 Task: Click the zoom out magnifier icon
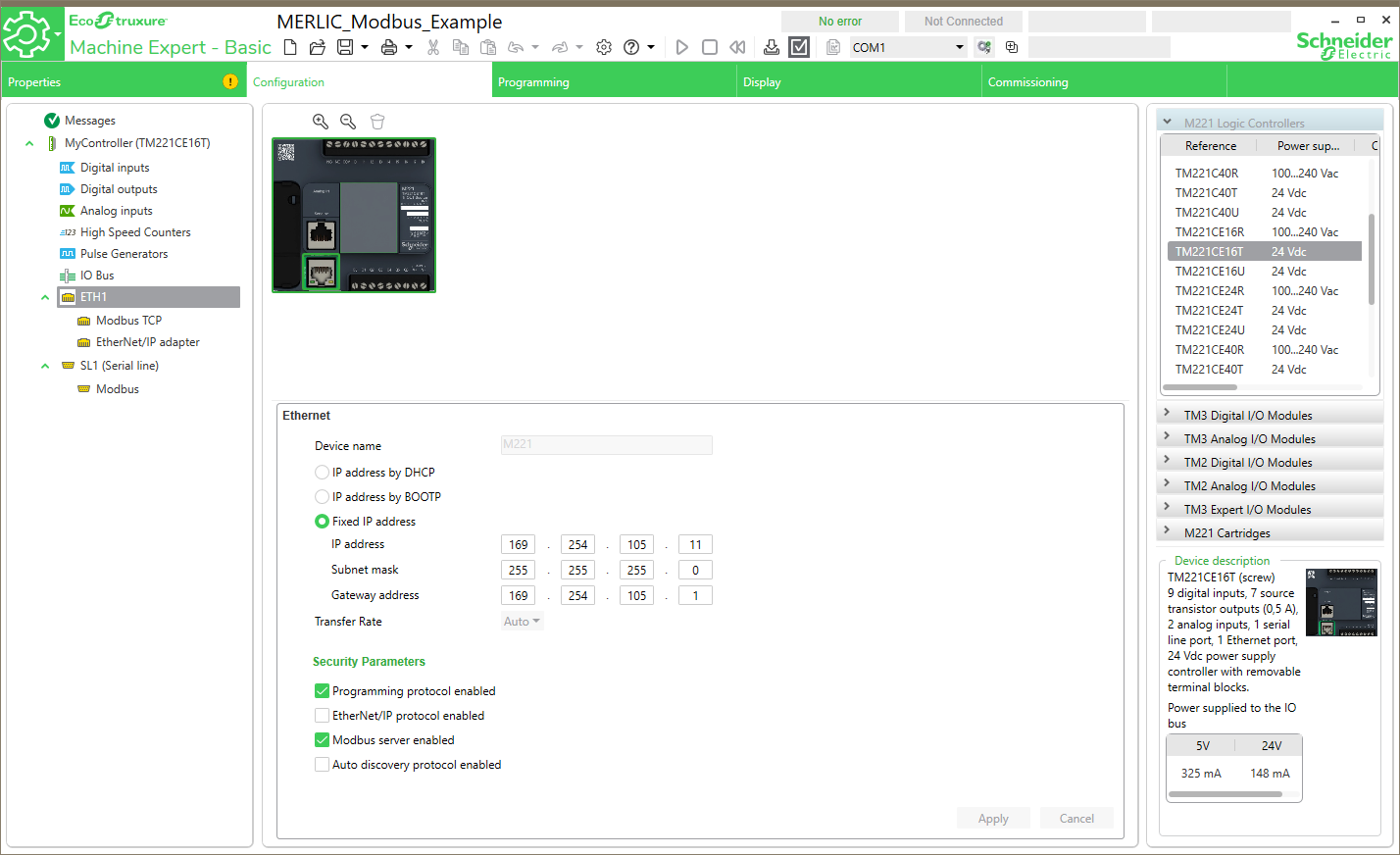tap(348, 122)
